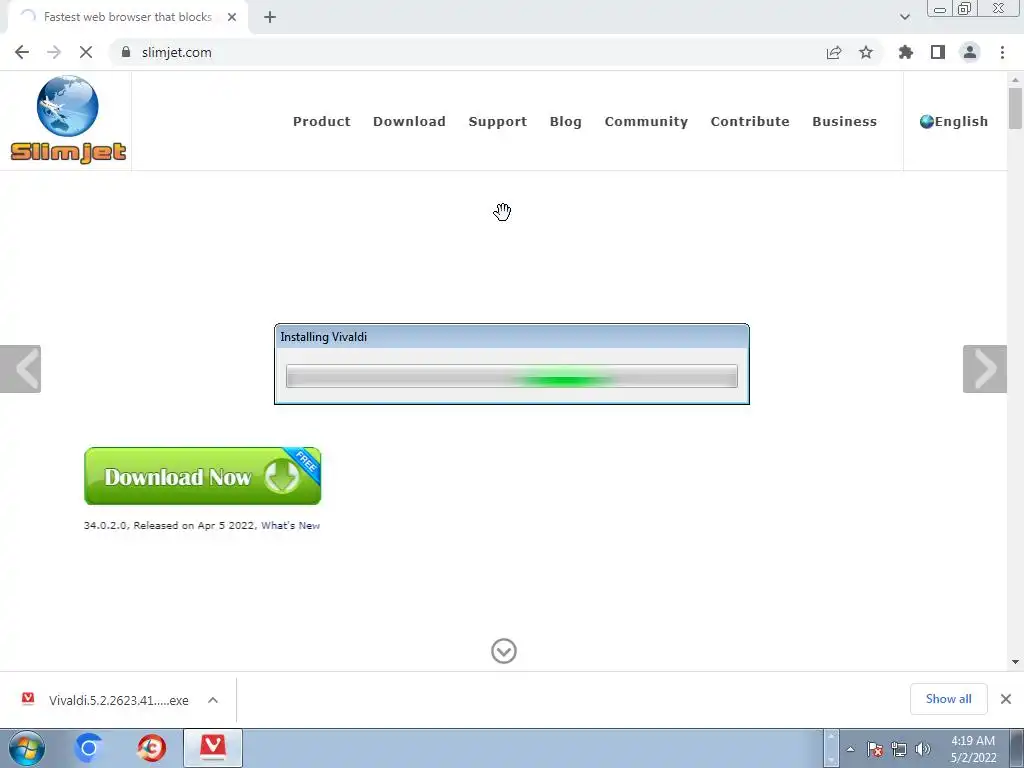Viewport: 1024px width, 768px height.
Task: Open the English language selector
Action: 953,121
